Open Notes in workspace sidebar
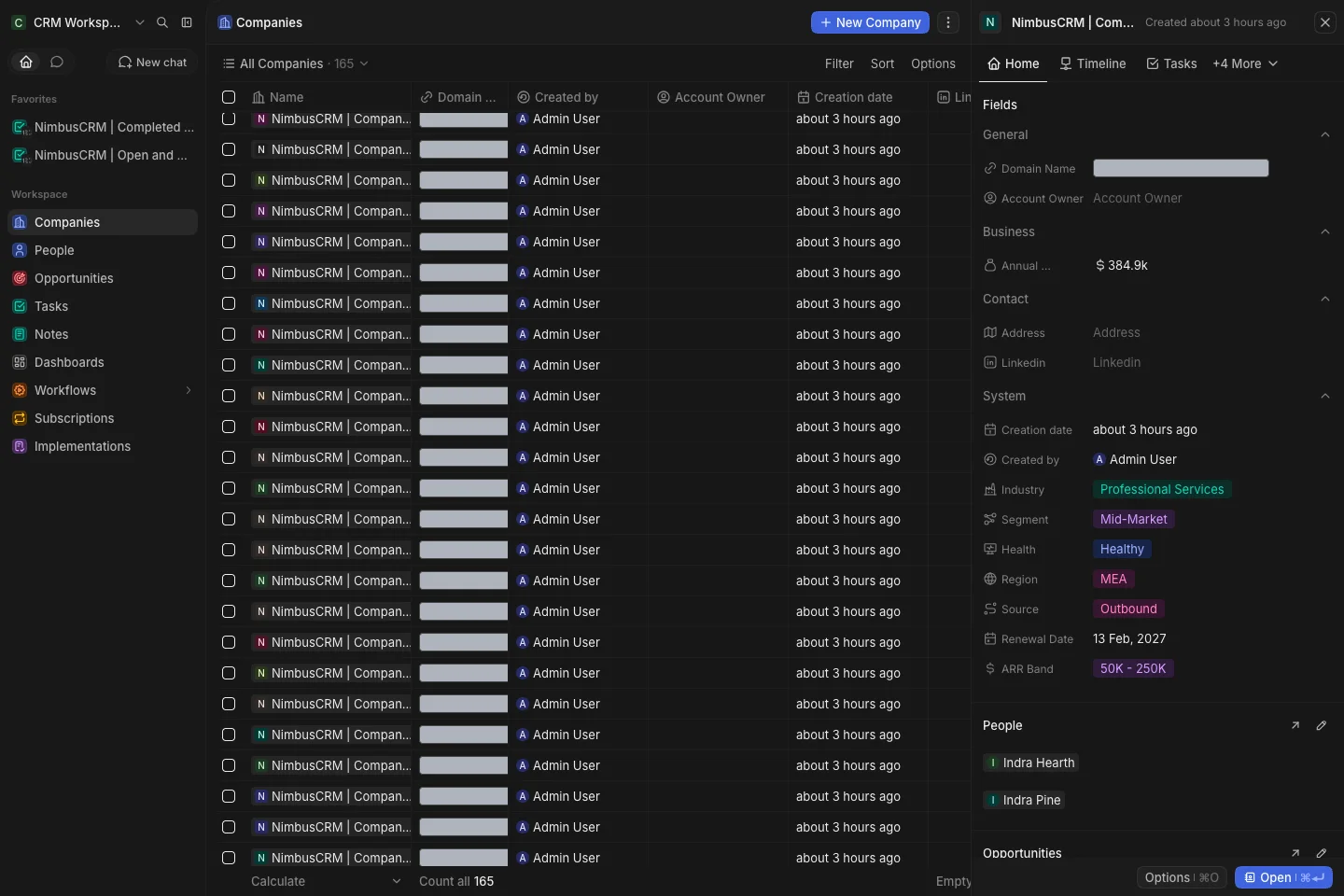This screenshot has width=1344, height=896. point(103,334)
